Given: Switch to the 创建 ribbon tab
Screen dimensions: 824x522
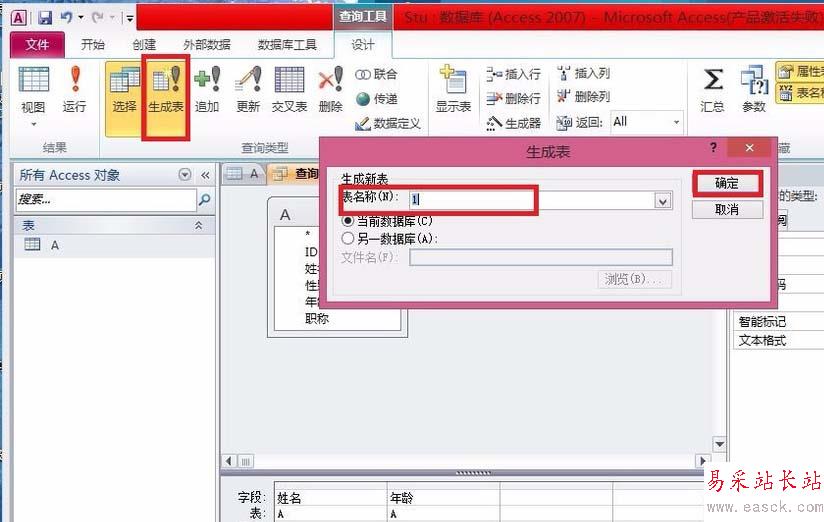Looking at the screenshot, I should point(145,45).
